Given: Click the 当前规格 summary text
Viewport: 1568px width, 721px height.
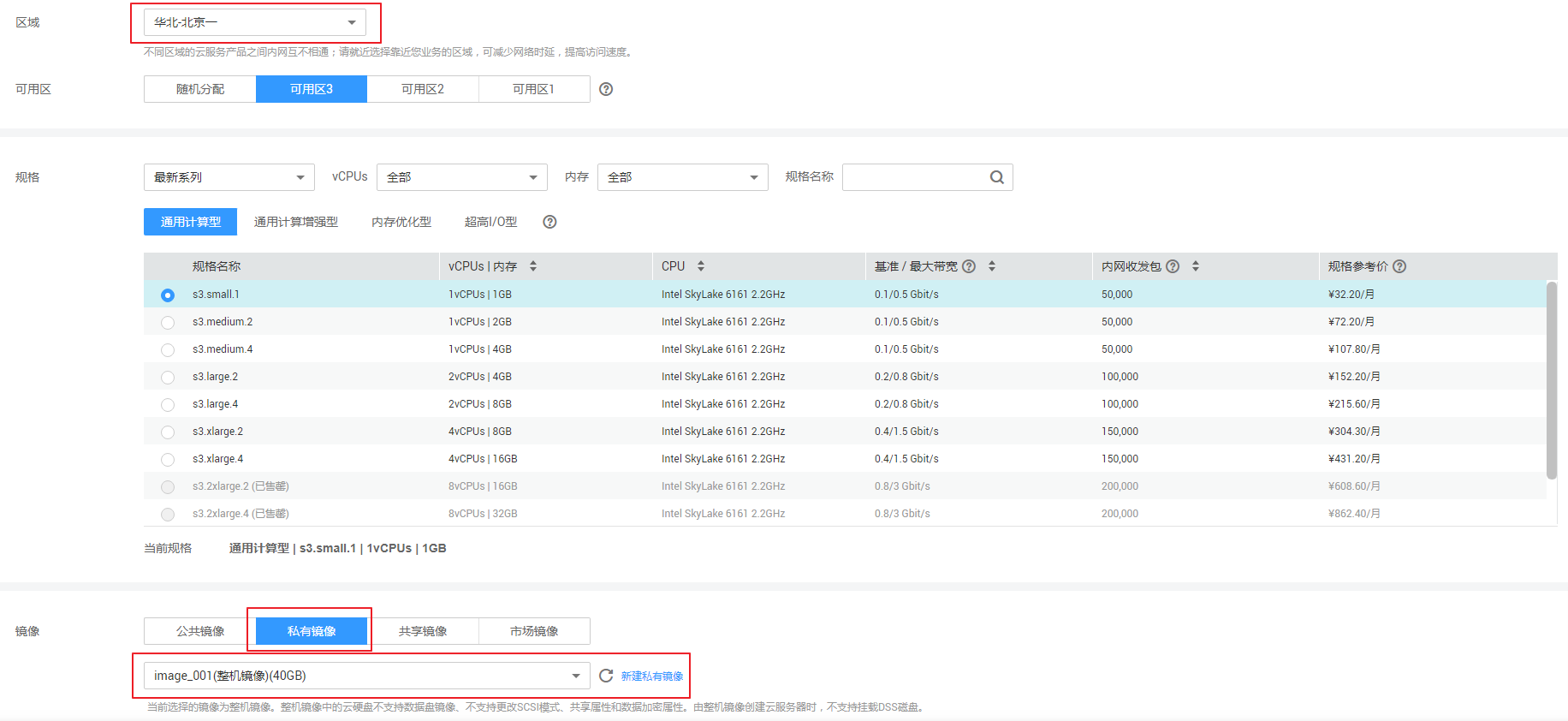Looking at the screenshot, I should click(x=337, y=548).
